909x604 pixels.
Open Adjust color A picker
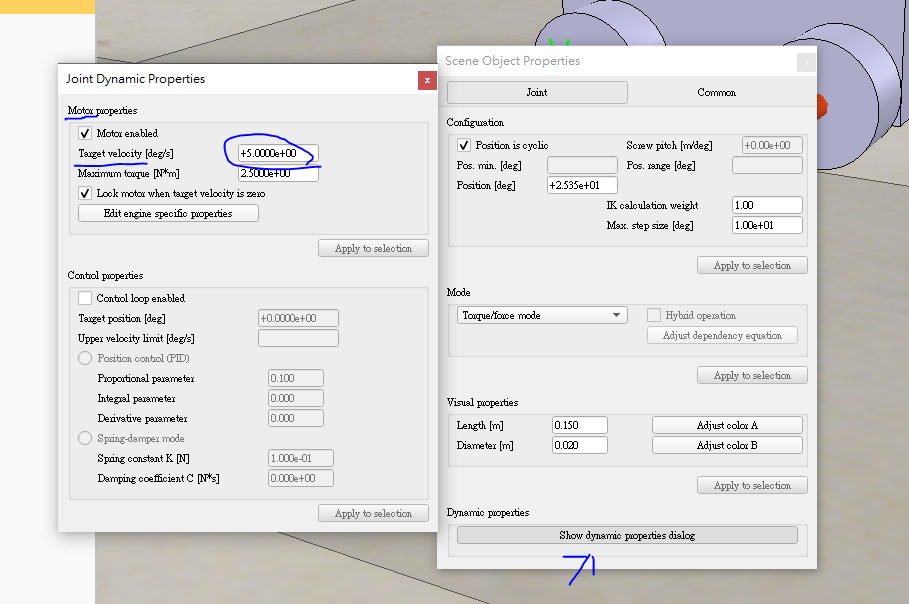[727, 425]
